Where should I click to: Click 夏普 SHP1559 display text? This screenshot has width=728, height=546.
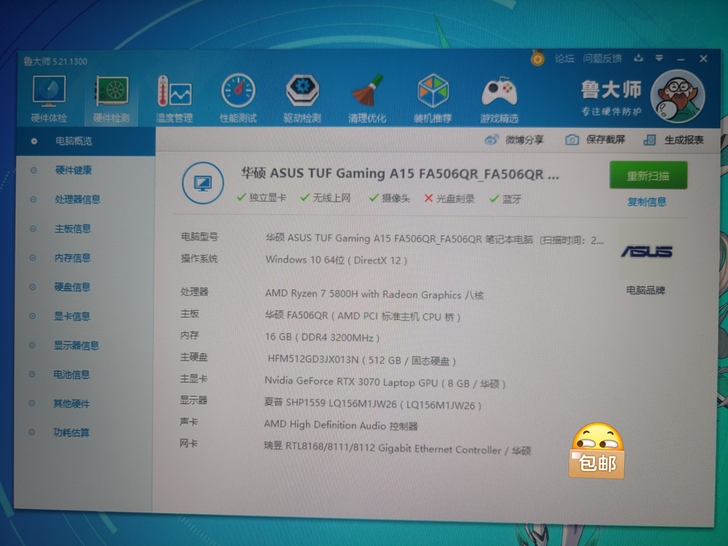(x=373, y=404)
